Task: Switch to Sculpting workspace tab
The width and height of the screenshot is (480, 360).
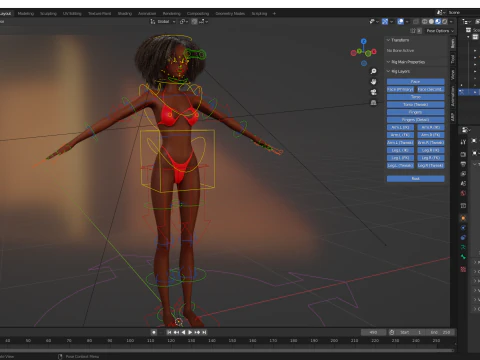Action: (x=48, y=14)
